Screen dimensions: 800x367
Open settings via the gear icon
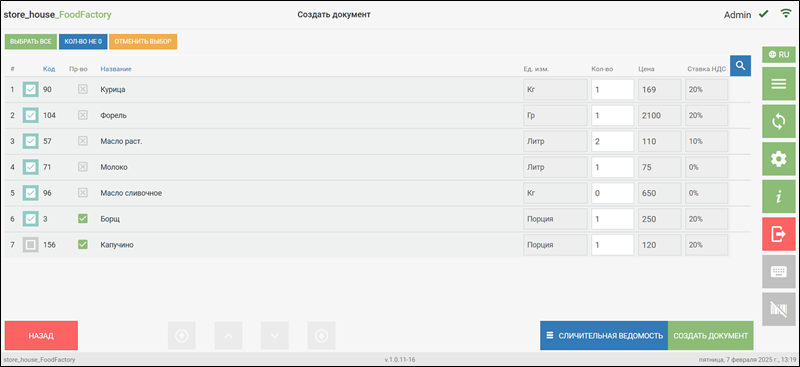pos(779,159)
